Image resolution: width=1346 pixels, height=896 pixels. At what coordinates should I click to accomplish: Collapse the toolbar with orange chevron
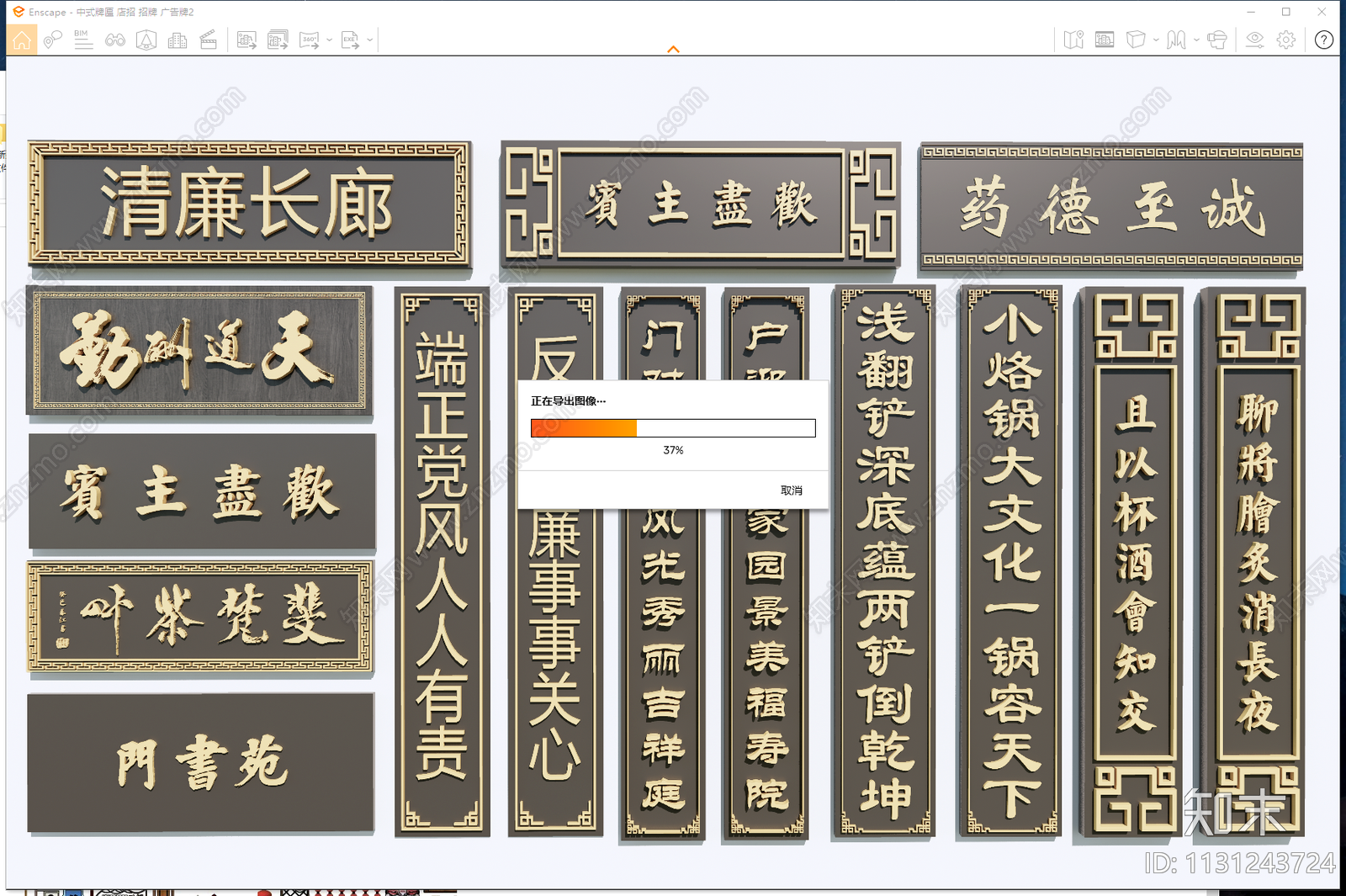pyautogui.click(x=673, y=50)
